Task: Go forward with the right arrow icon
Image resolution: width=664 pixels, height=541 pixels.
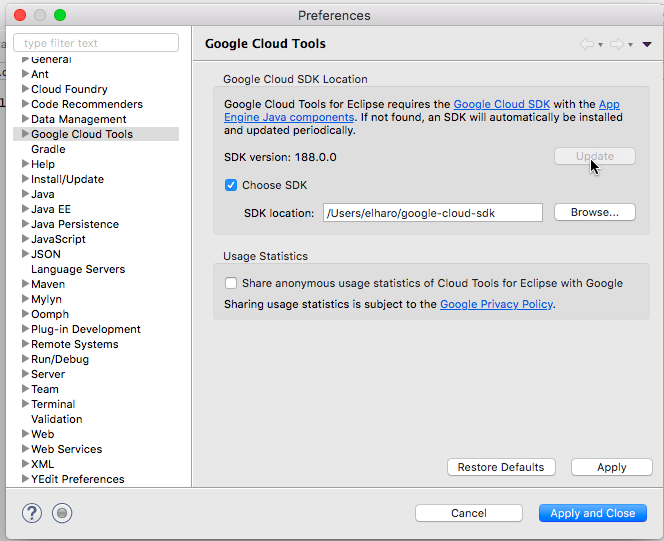Action: tap(617, 44)
